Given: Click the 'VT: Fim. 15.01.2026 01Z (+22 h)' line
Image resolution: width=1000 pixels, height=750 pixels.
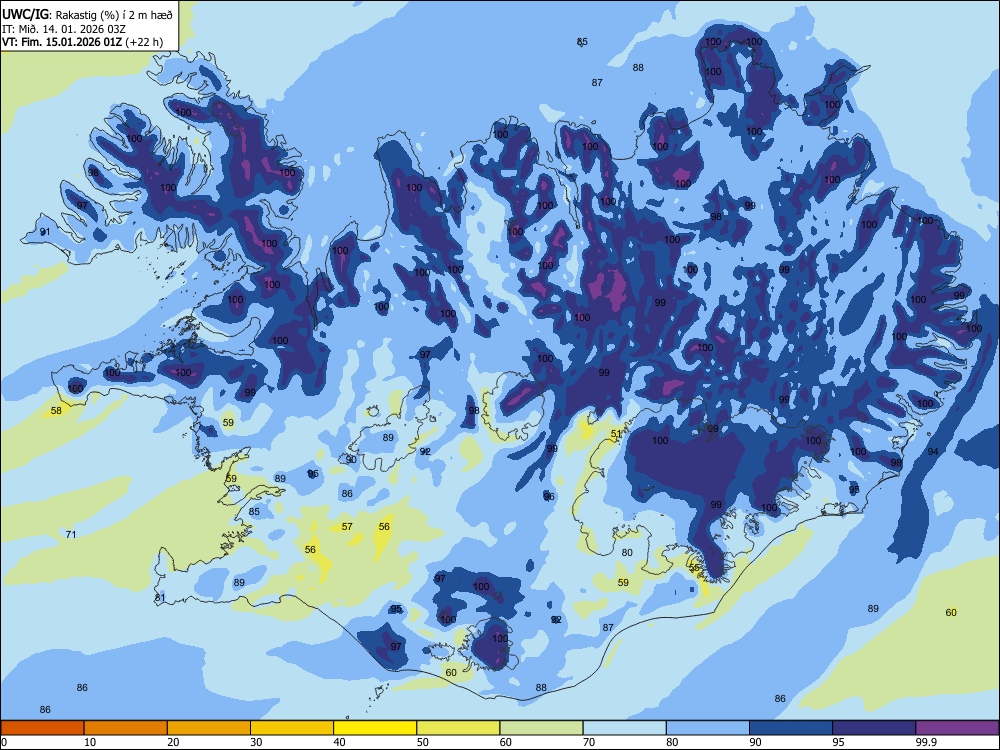Looking at the screenshot, I should (x=82, y=43).
